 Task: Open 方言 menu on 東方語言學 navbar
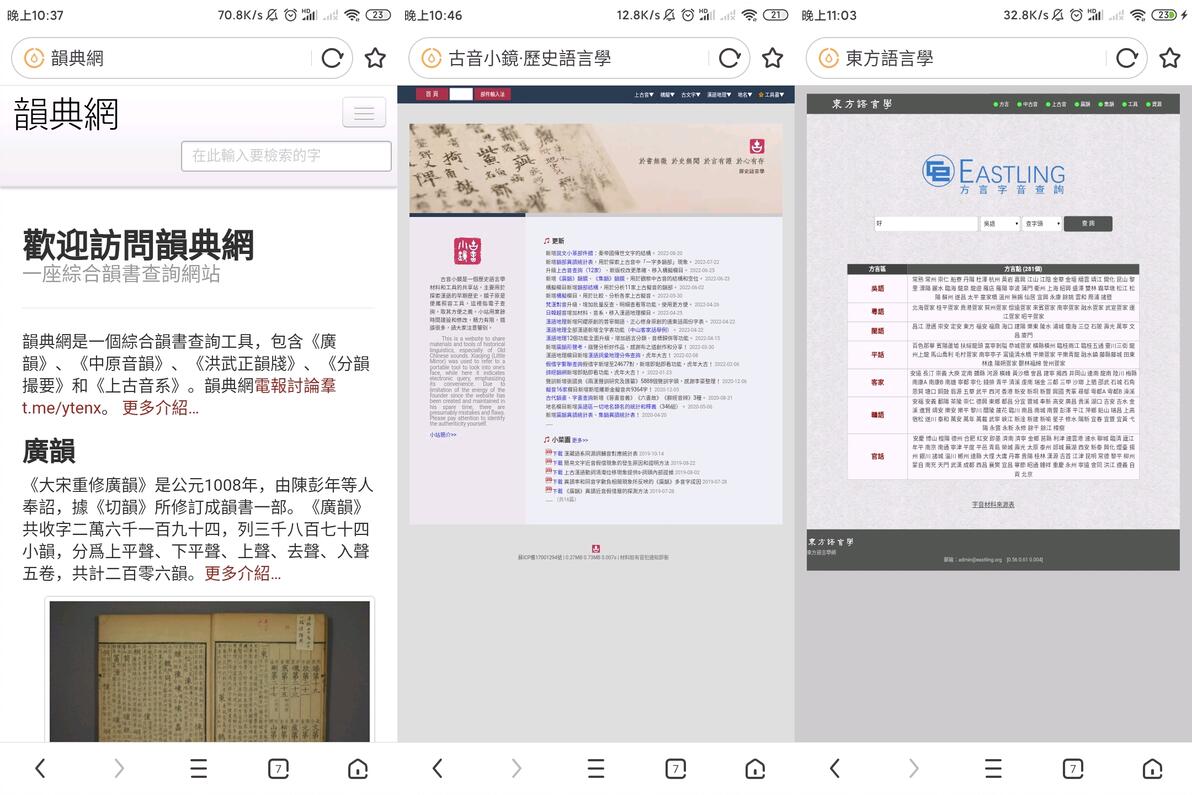[1001, 104]
